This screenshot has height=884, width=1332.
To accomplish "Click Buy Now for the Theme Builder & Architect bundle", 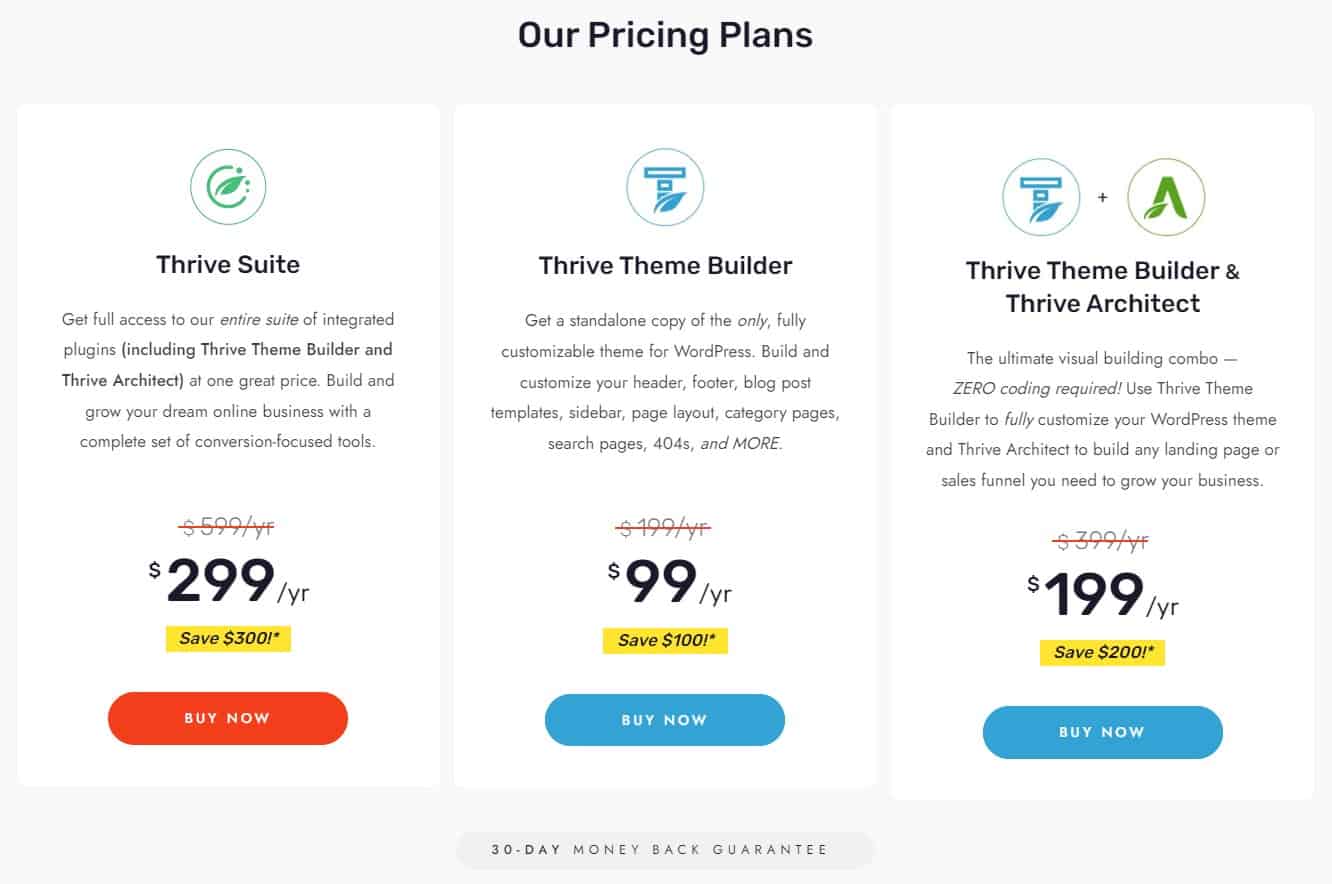I will point(1103,732).
